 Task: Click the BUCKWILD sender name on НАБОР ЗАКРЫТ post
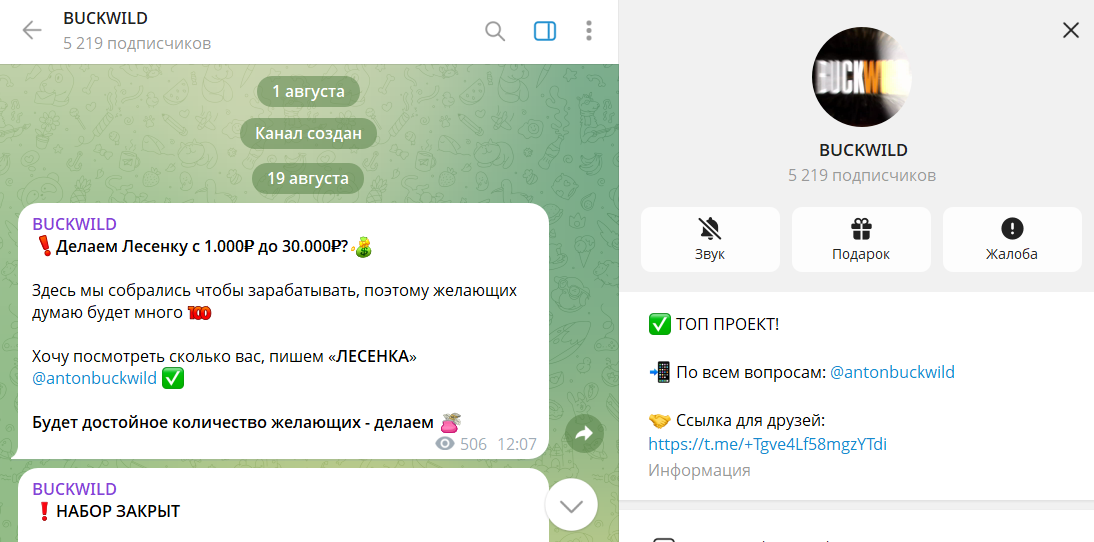74,489
